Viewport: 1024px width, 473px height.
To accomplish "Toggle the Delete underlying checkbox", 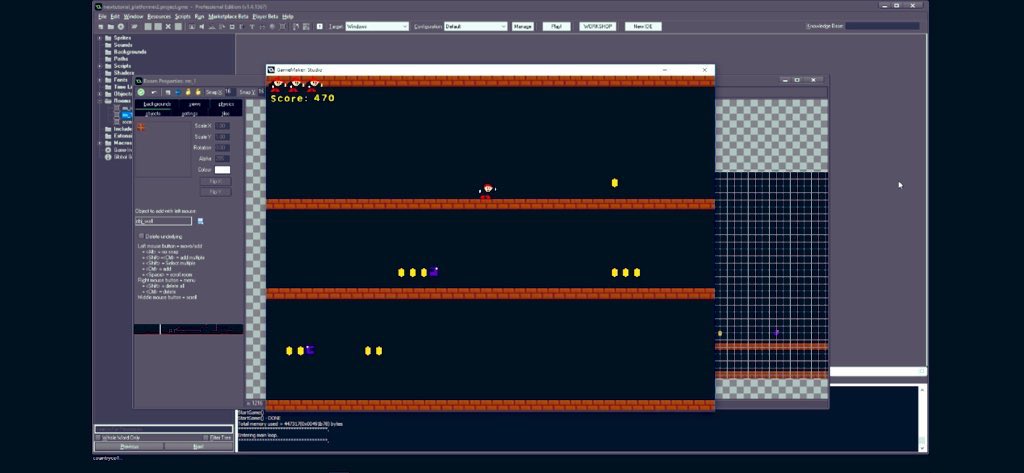I will click(x=141, y=236).
